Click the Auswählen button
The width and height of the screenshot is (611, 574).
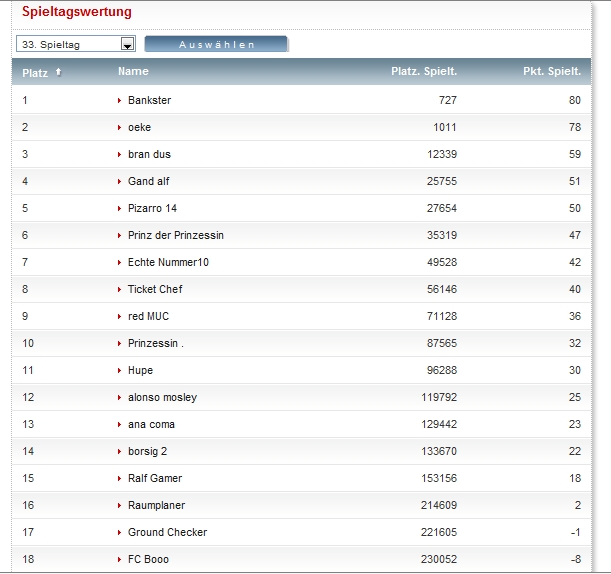216,44
